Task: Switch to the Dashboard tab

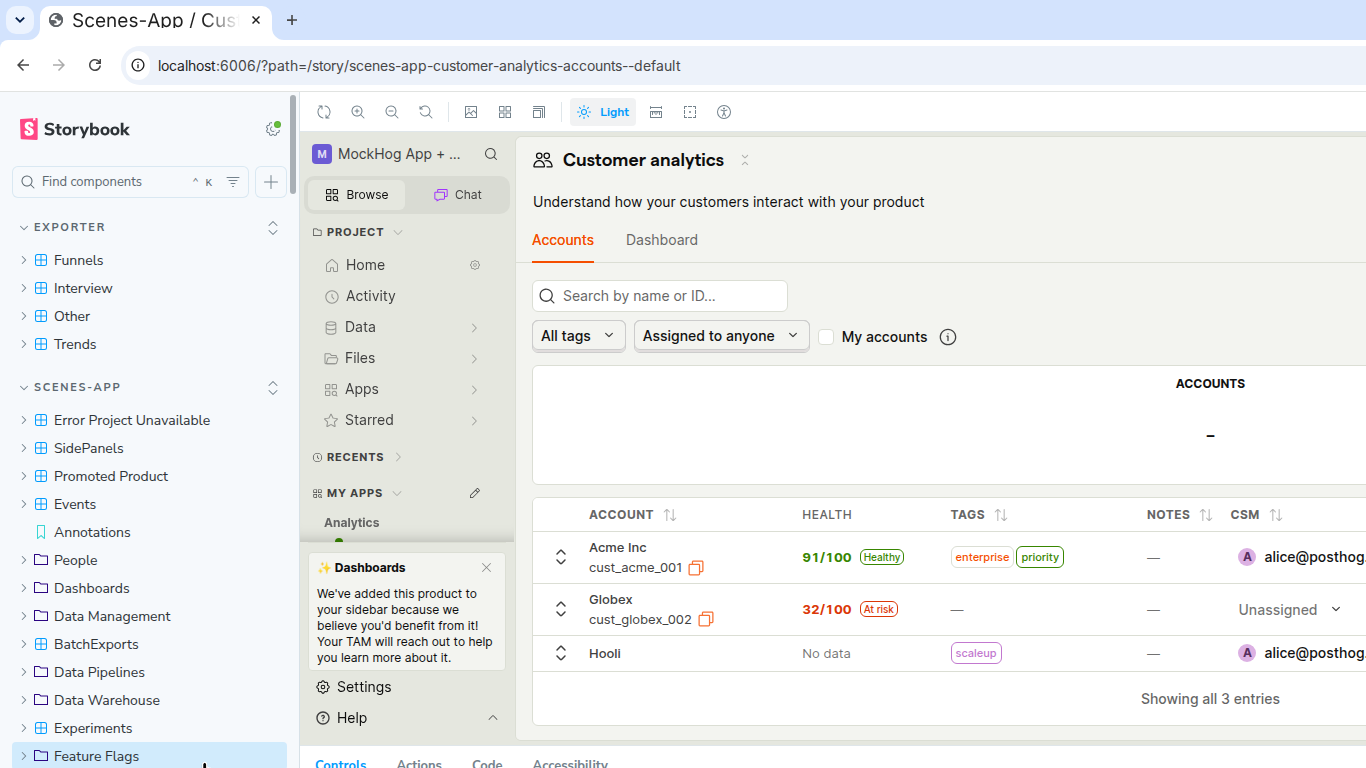Action: [x=662, y=240]
